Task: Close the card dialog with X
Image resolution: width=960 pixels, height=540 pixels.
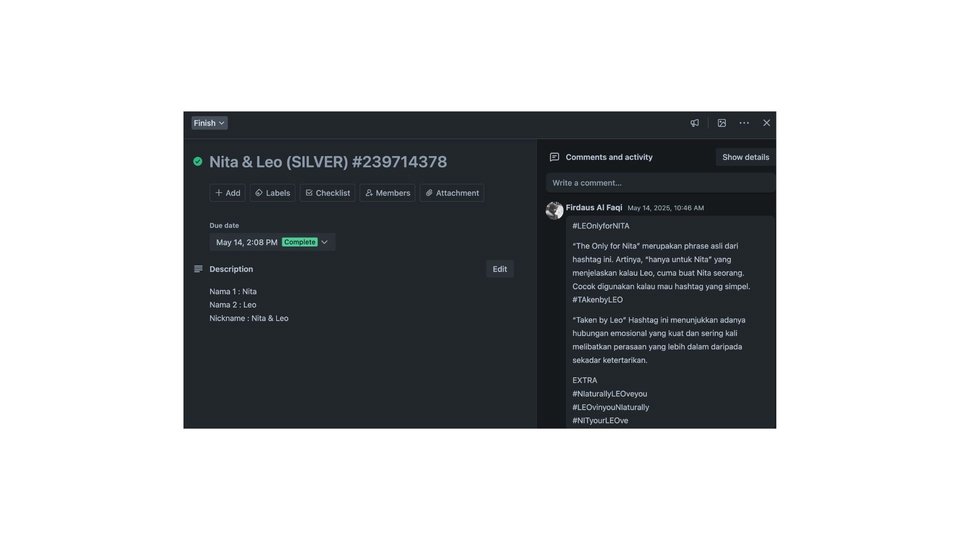Action: click(x=767, y=123)
